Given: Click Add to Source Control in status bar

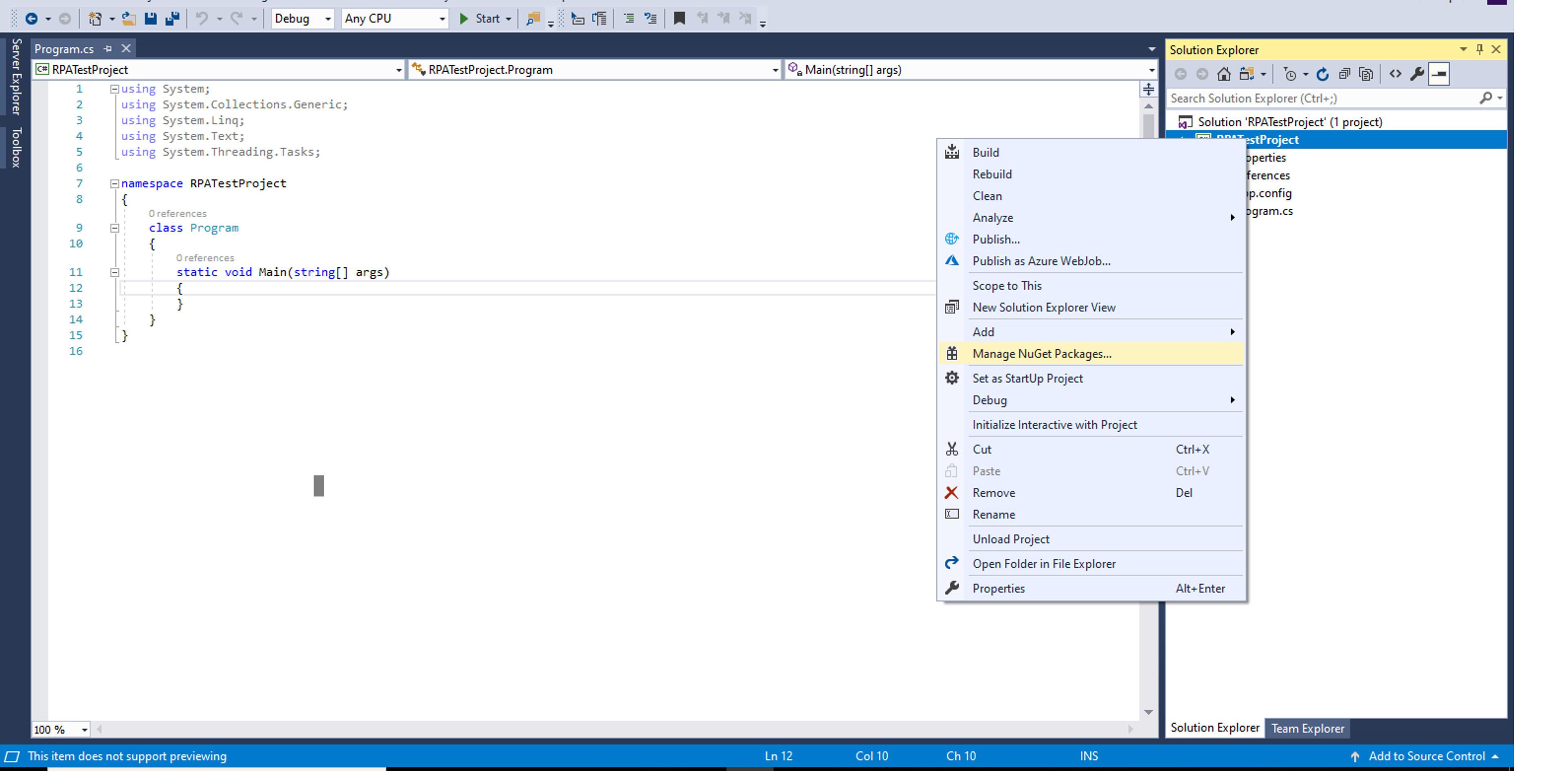Looking at the screenshot, I should (1426, 756).
